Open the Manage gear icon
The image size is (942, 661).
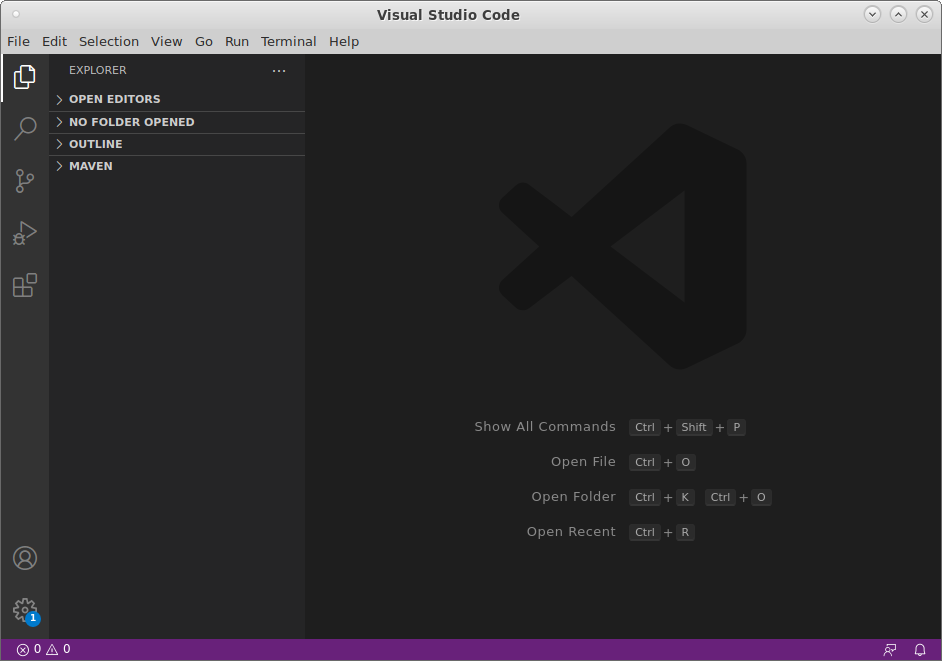pos(25,609)
